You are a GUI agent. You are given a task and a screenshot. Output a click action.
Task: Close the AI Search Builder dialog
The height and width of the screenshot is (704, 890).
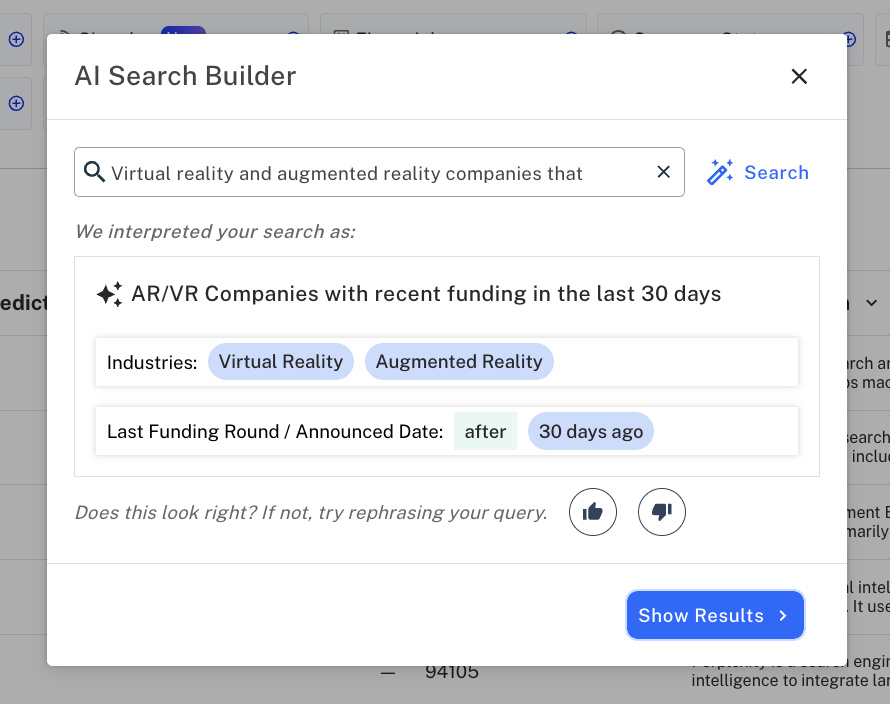point(799,76)
